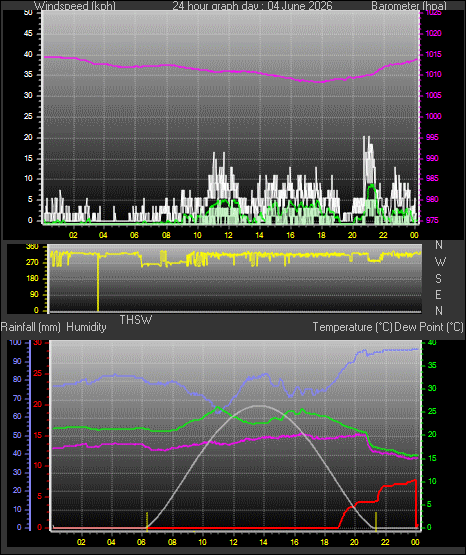The image size is (466, 555).
Task: Click the 100 humidity scale value
Action: pyautogui.click(x=16, y=342)
